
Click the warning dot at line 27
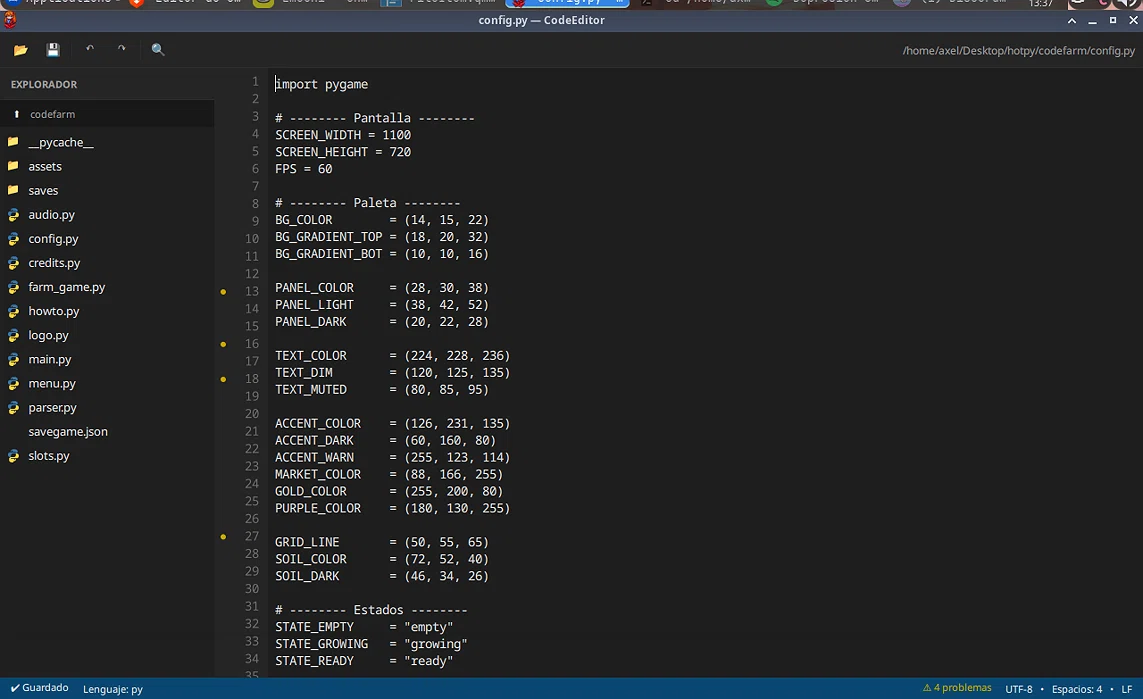(x=223, y=536)
